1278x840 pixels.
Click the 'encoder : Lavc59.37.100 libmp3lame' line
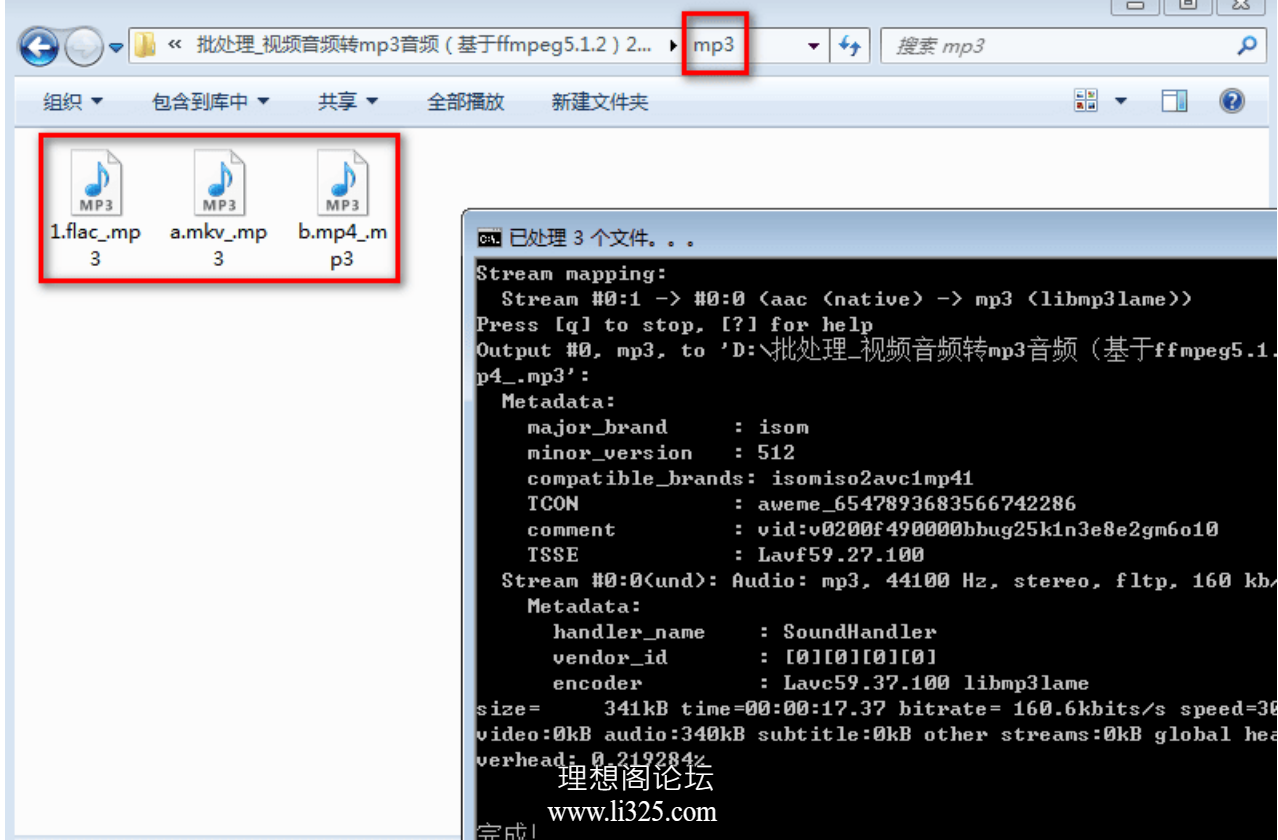click(x=821, y=683)
